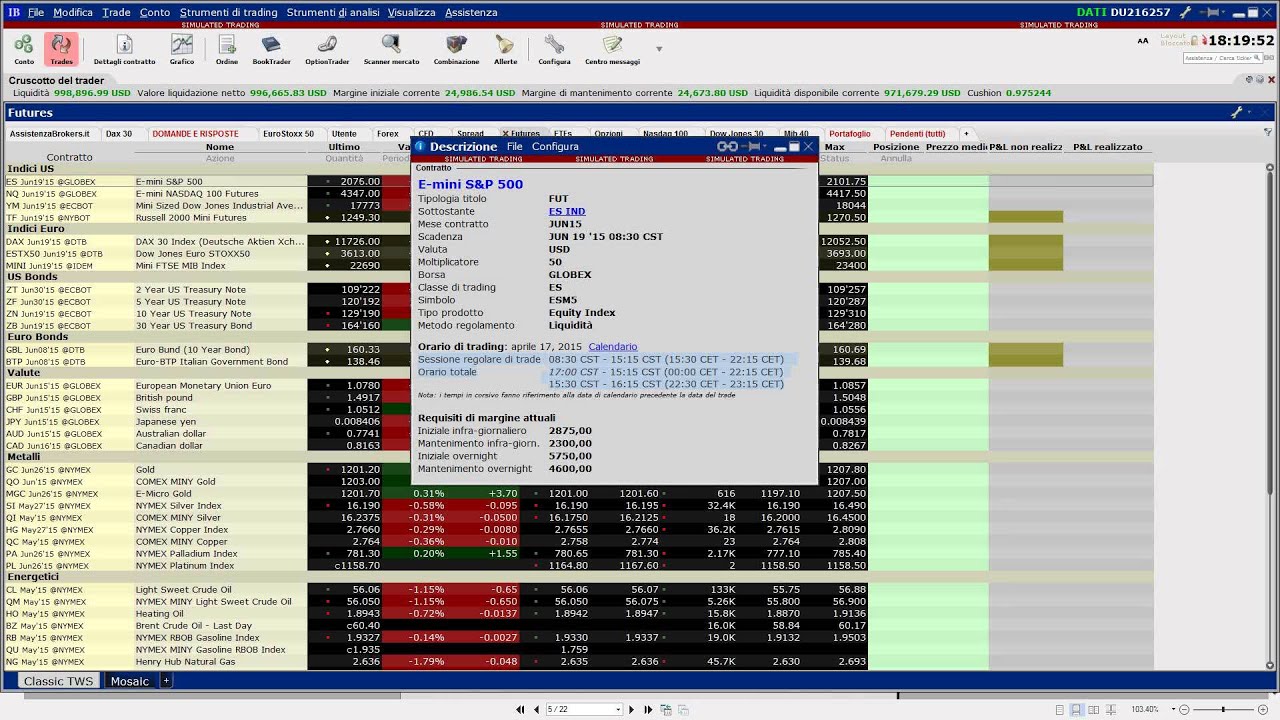Open the Allerte bell icon
Viewport: 1280px width, 720px height.
(505, 49)
